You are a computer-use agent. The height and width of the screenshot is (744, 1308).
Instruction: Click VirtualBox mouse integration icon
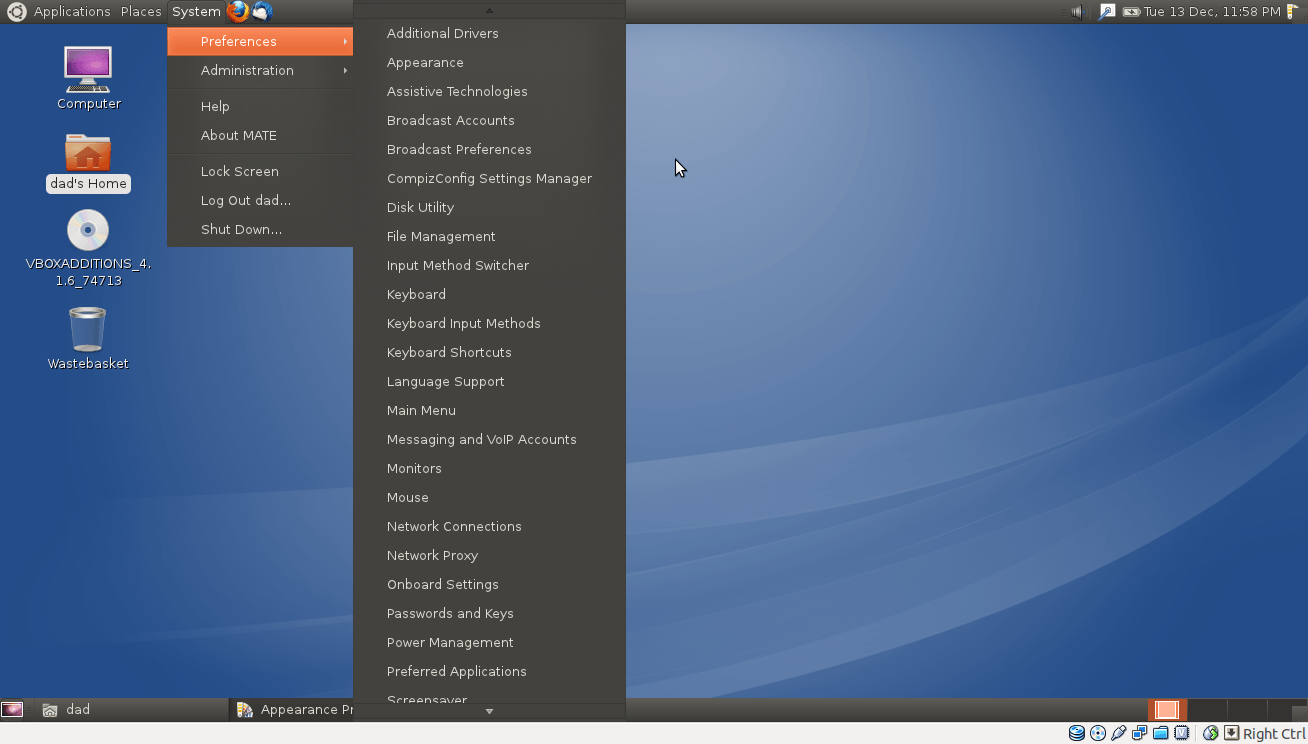click(1210, 733)
